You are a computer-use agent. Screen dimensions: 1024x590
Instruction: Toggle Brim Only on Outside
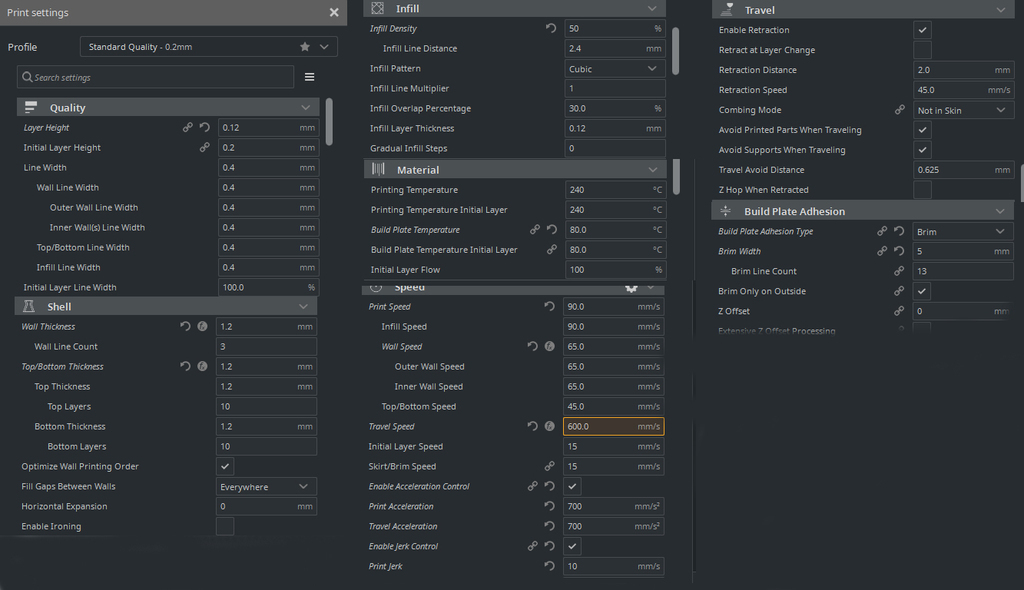click(x=922, y=291)
